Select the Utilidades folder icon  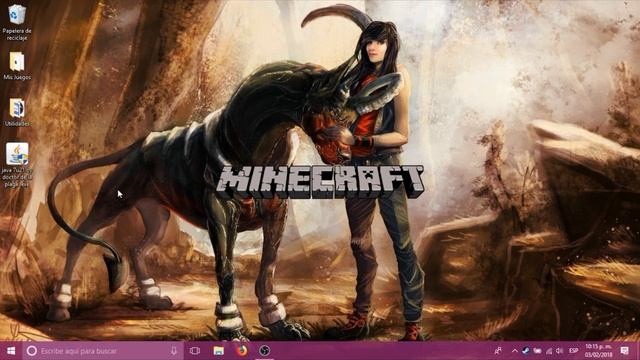[x=17, y=112]
